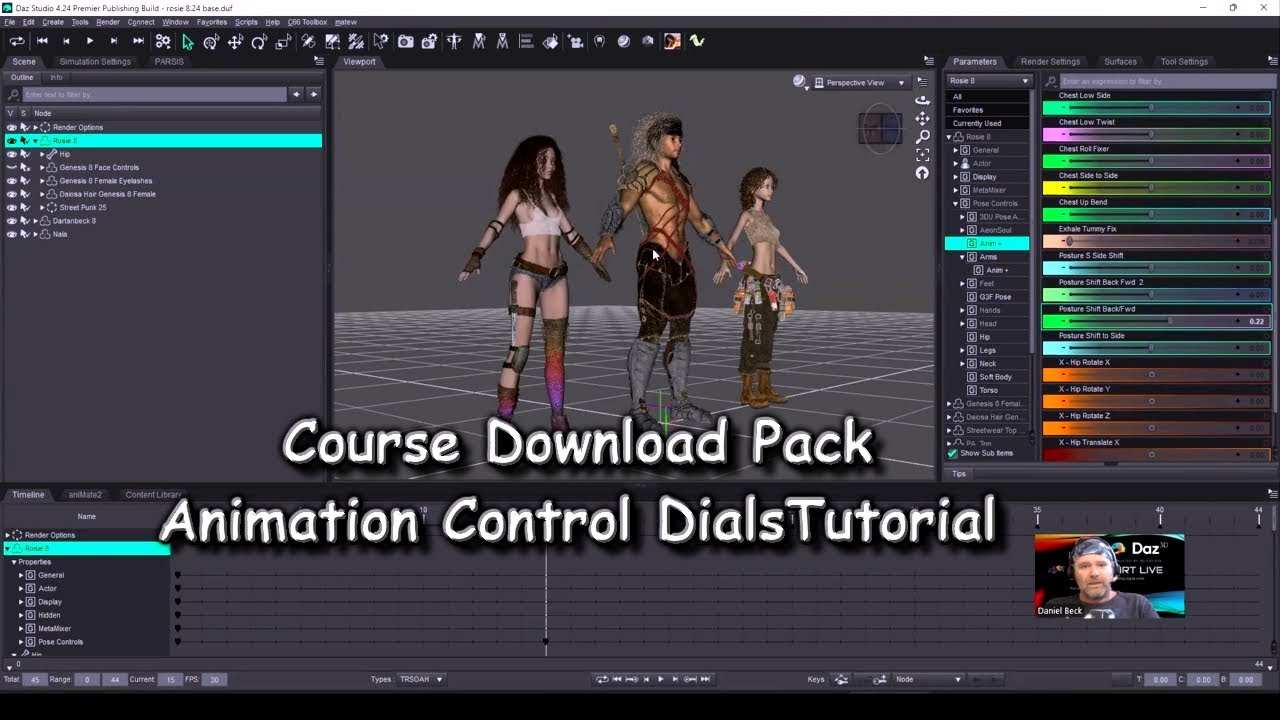Switch to the Surfaces tab
Viewport: 1280px width, 720px height.
1120,62
